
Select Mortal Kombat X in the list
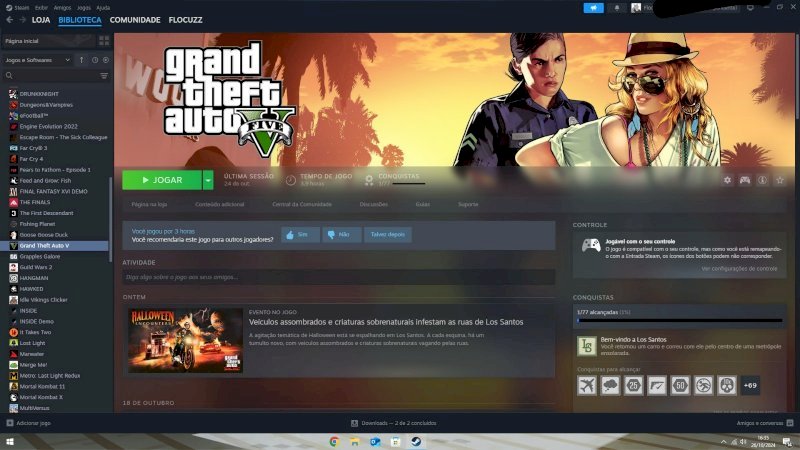41,397
